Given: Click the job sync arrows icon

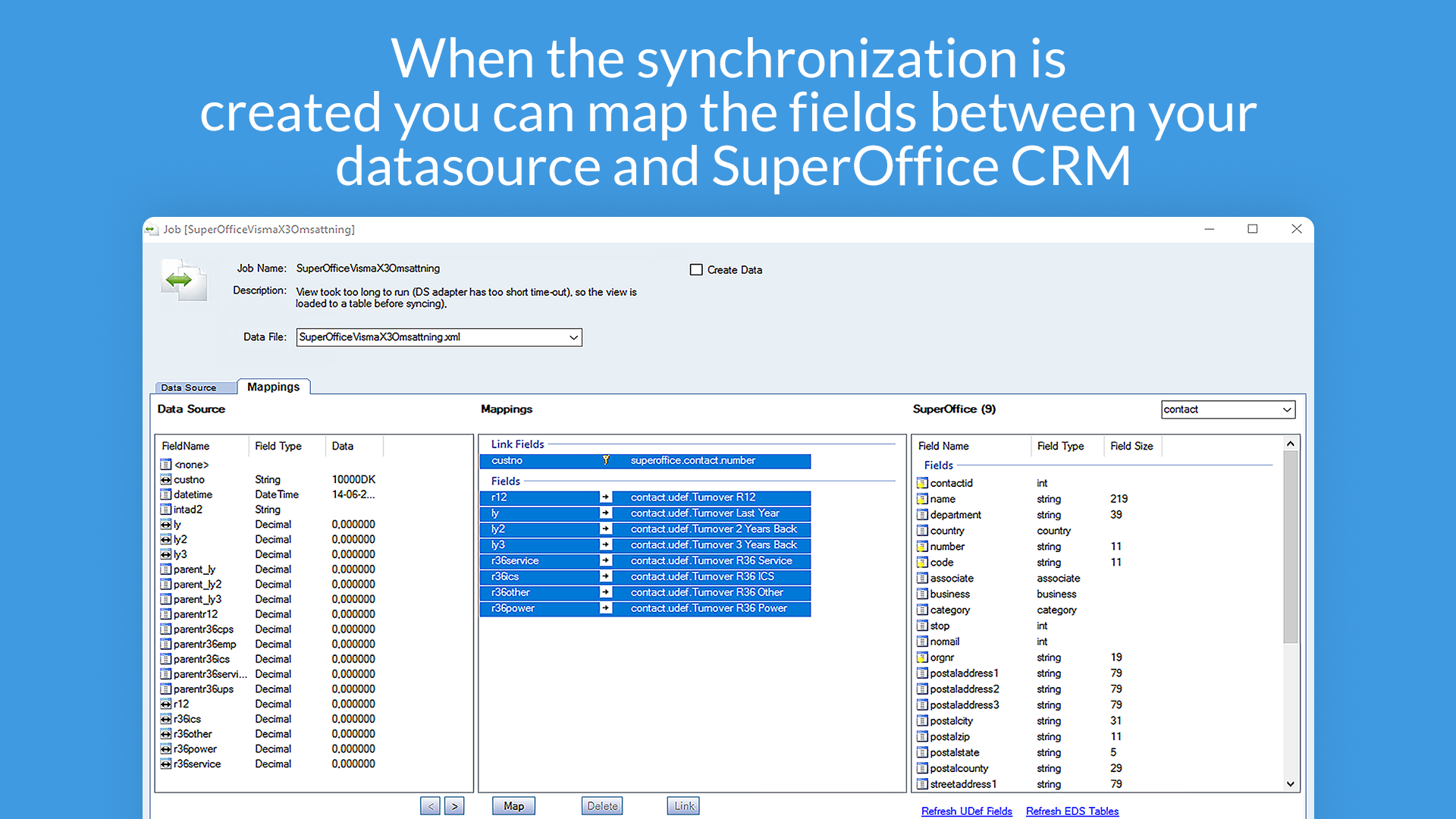Looking at the screenshot, I should coord(184,281).
